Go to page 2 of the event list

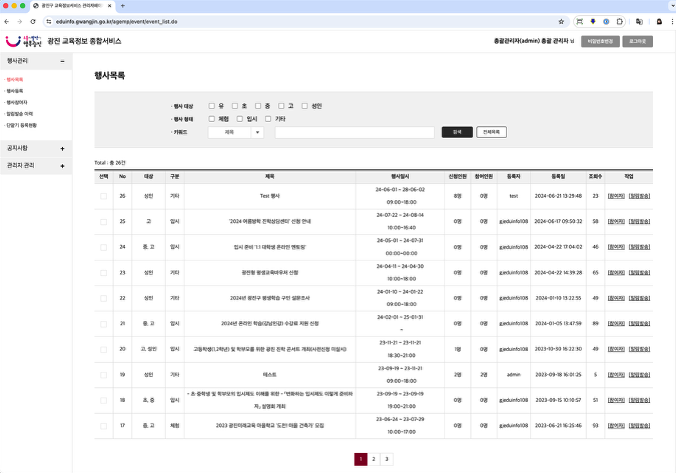[373, 459]
